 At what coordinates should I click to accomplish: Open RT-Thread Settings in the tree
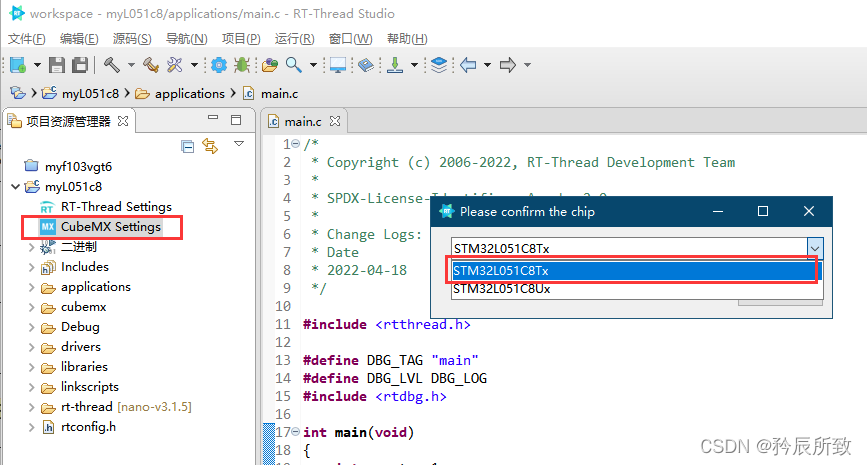pyautogui.click(x=116, y=207)
